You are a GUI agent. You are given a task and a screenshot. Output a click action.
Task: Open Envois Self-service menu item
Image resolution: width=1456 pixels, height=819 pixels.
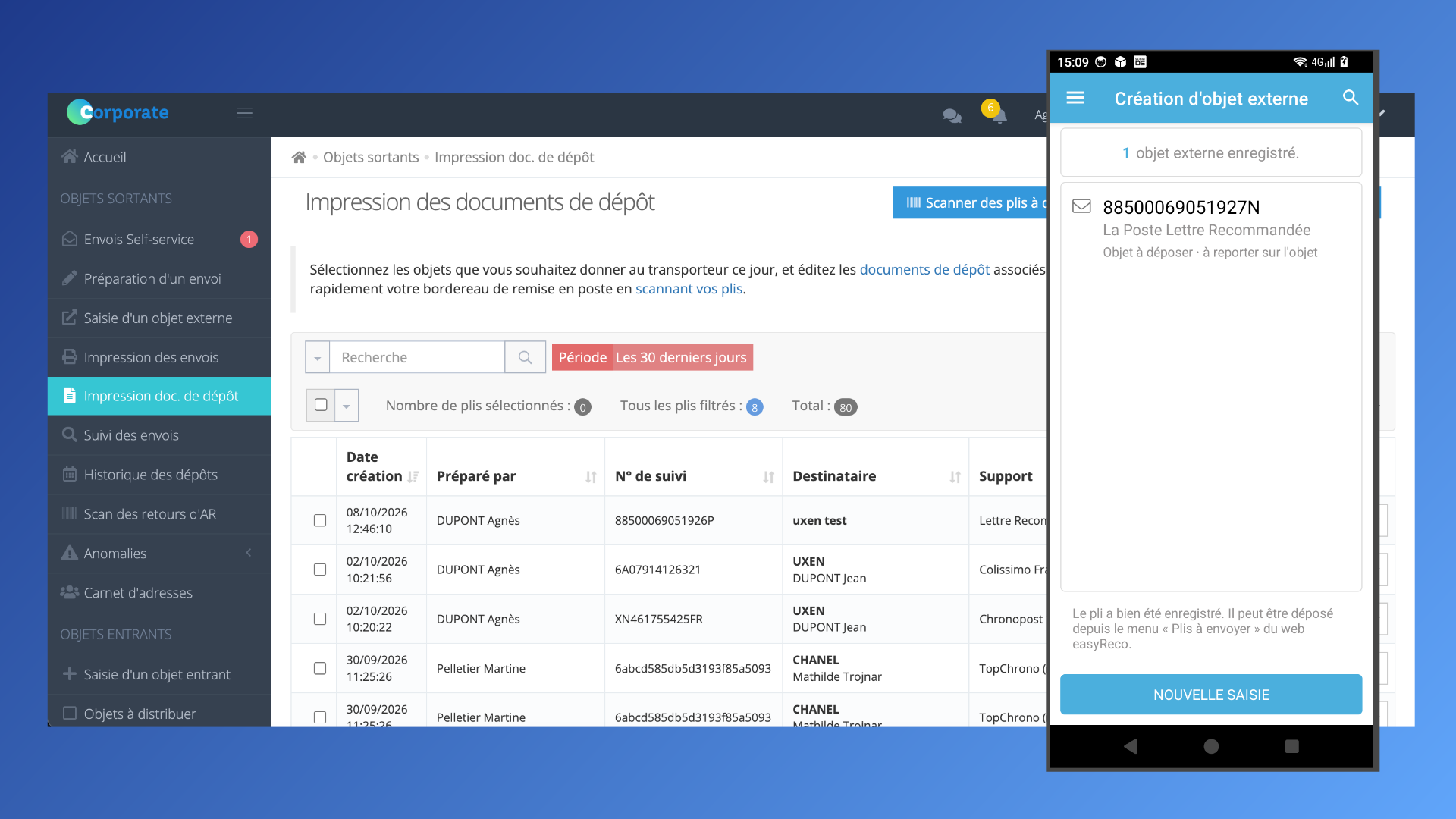(159, 239)
